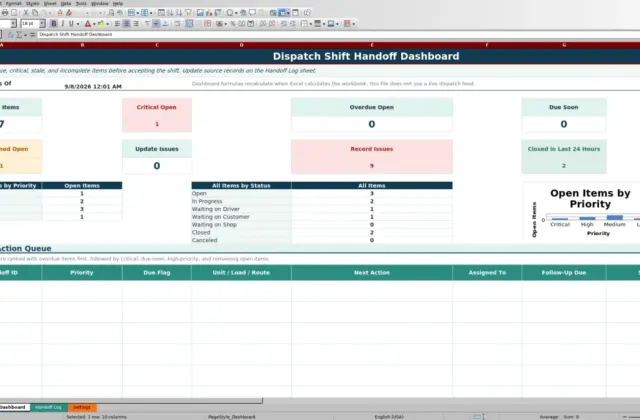The width and height of the screenshot is (640, 420).
Task: Click the Insert Hyperlink icon
Action: 243,13
